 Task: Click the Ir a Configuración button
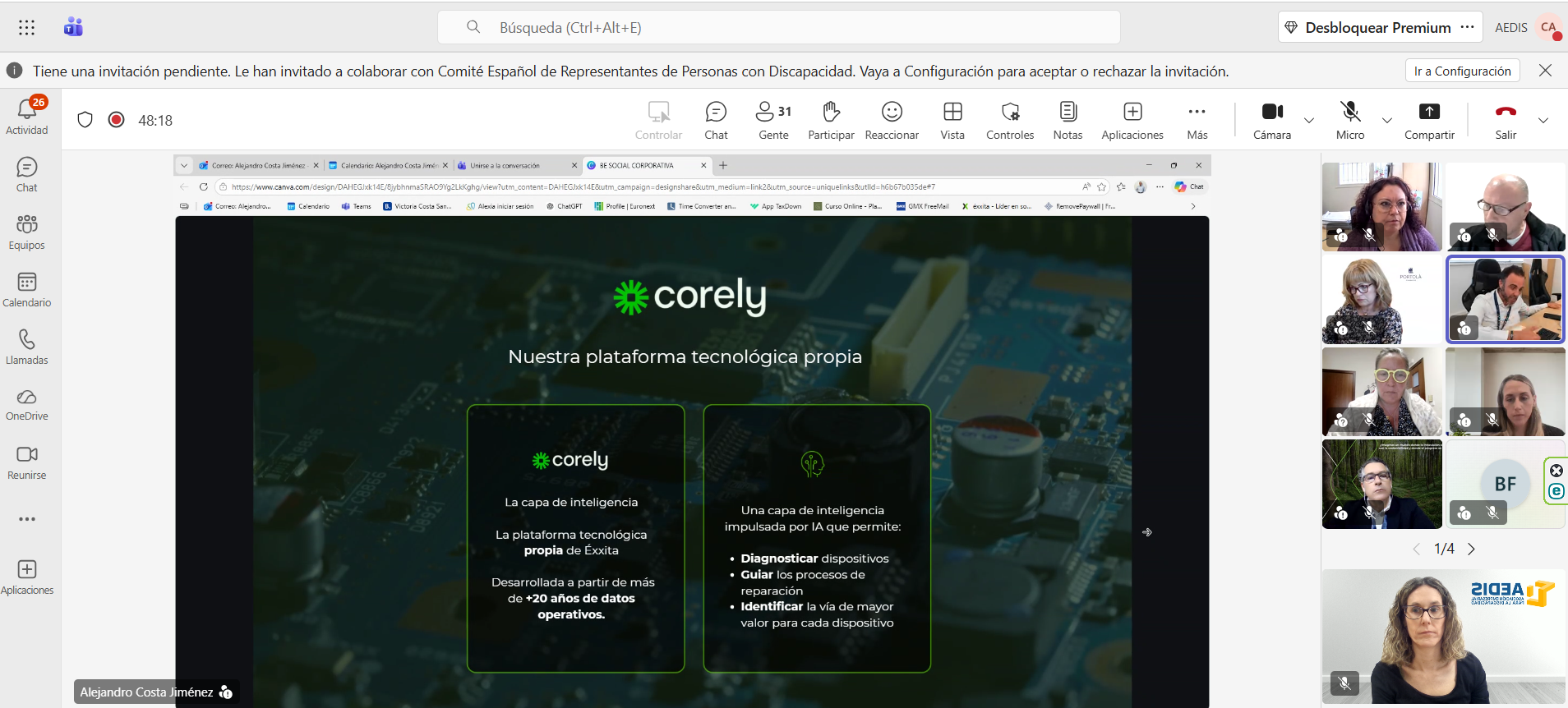[1462, 71]
